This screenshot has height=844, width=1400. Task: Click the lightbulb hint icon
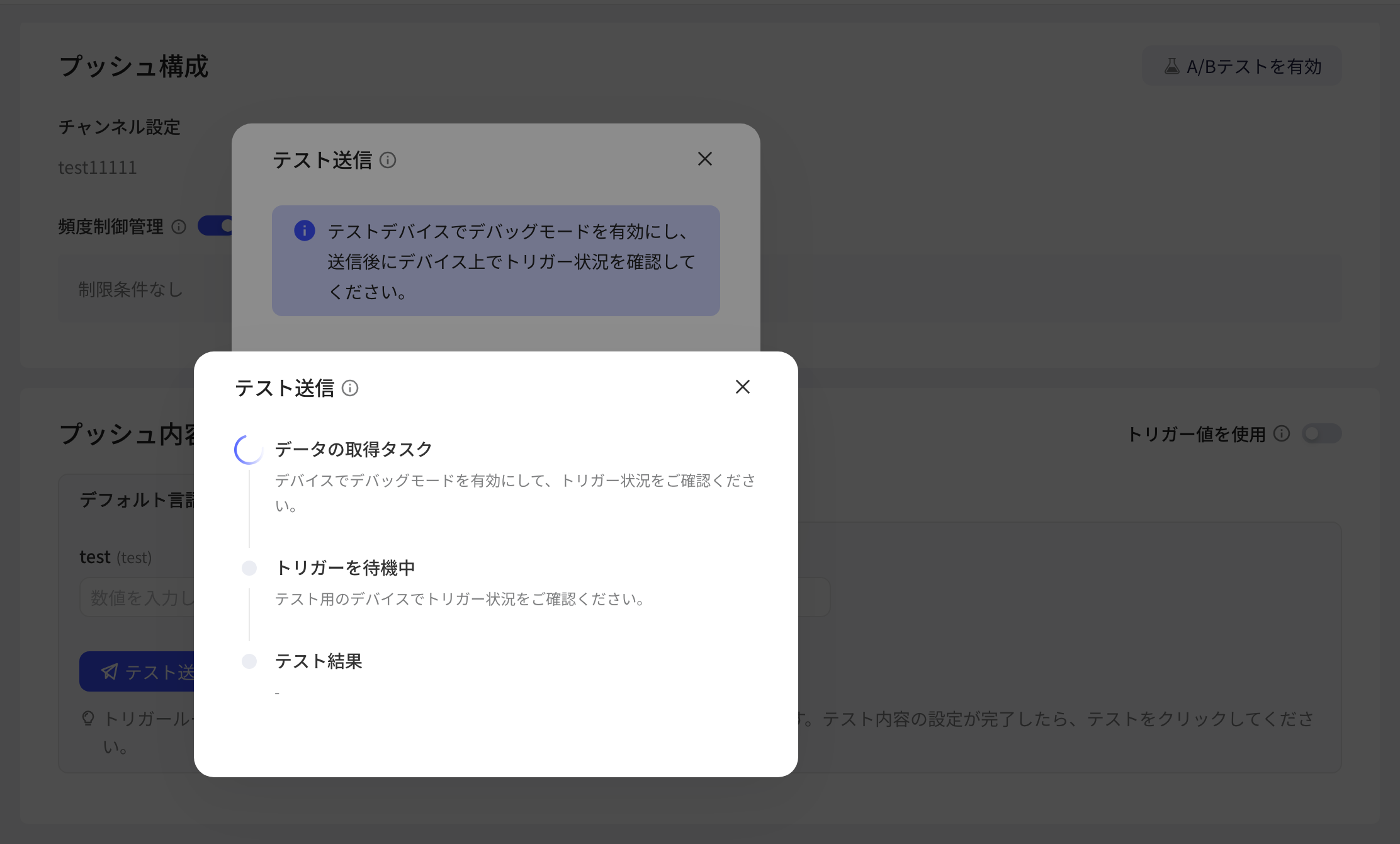click(x=88, y=718)
